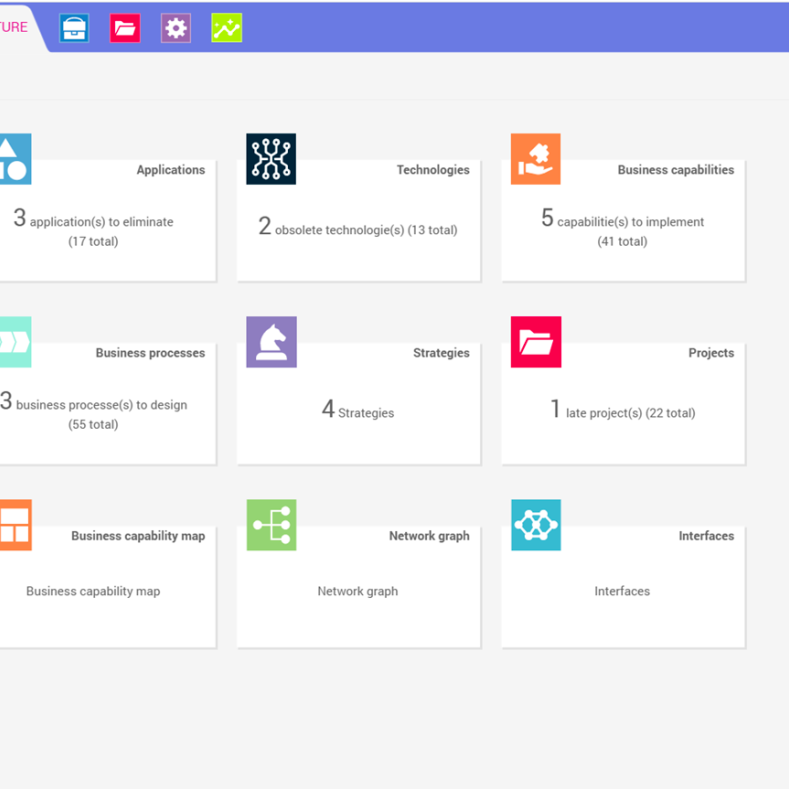Image resolution: width=789 pixels, height=789 pixels.
Task: Open the Interfaces text link in the tile
Action: [622, 591]
